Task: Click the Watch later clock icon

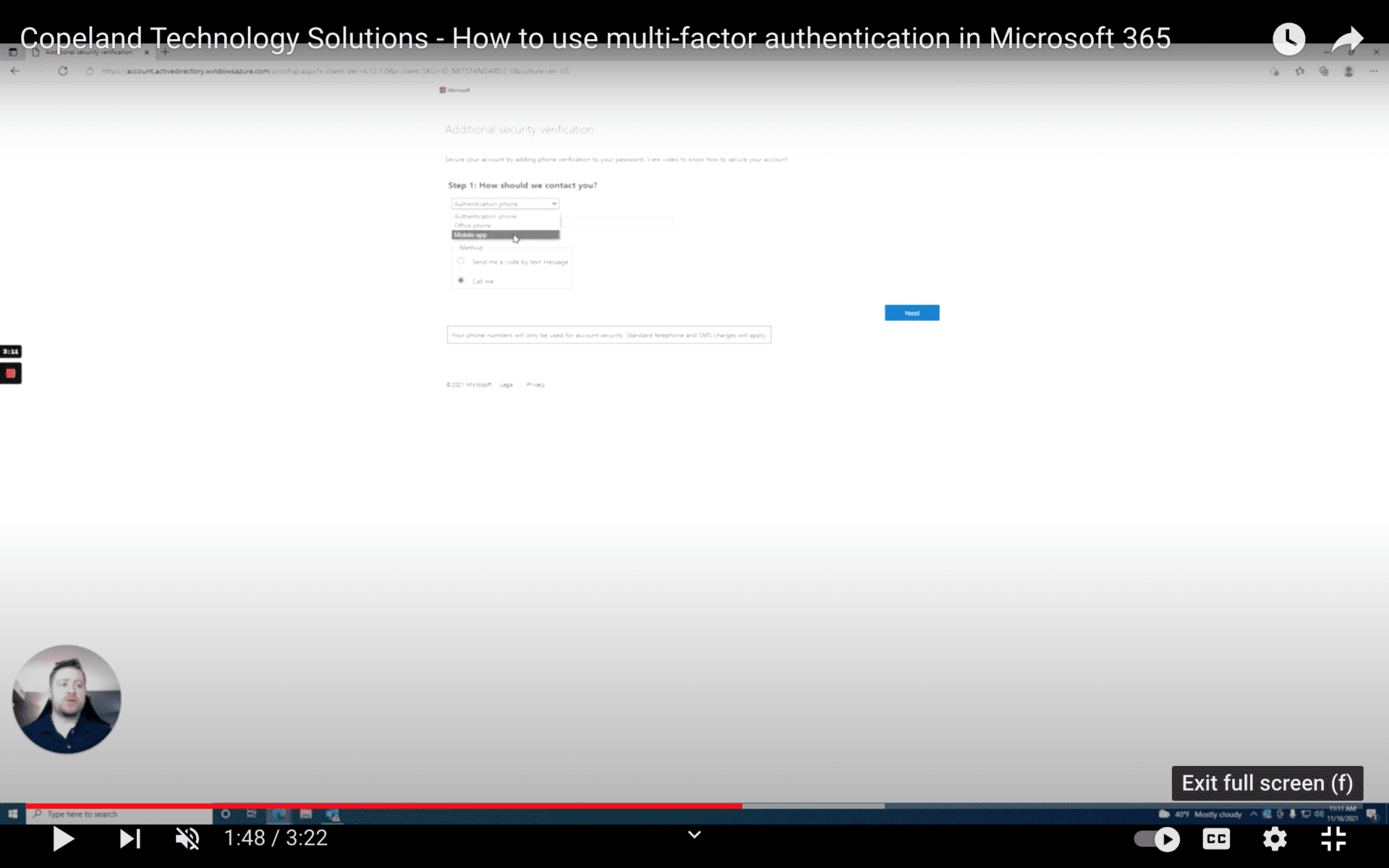Action: (x=1288, y=39)
